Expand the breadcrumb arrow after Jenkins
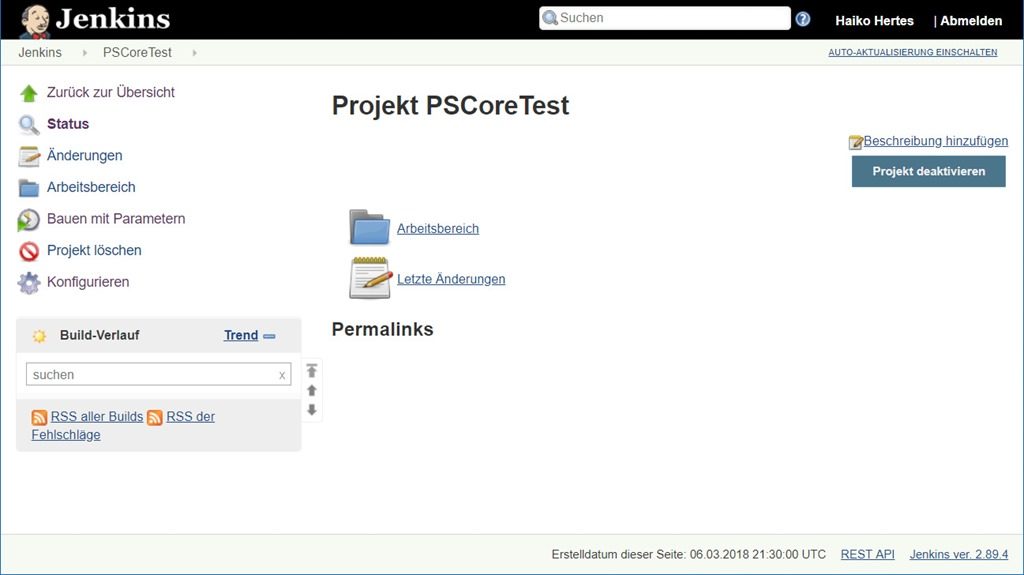The width and height of the screenshot is (1024, 575). pyautogui.click(x=85, y=53)
